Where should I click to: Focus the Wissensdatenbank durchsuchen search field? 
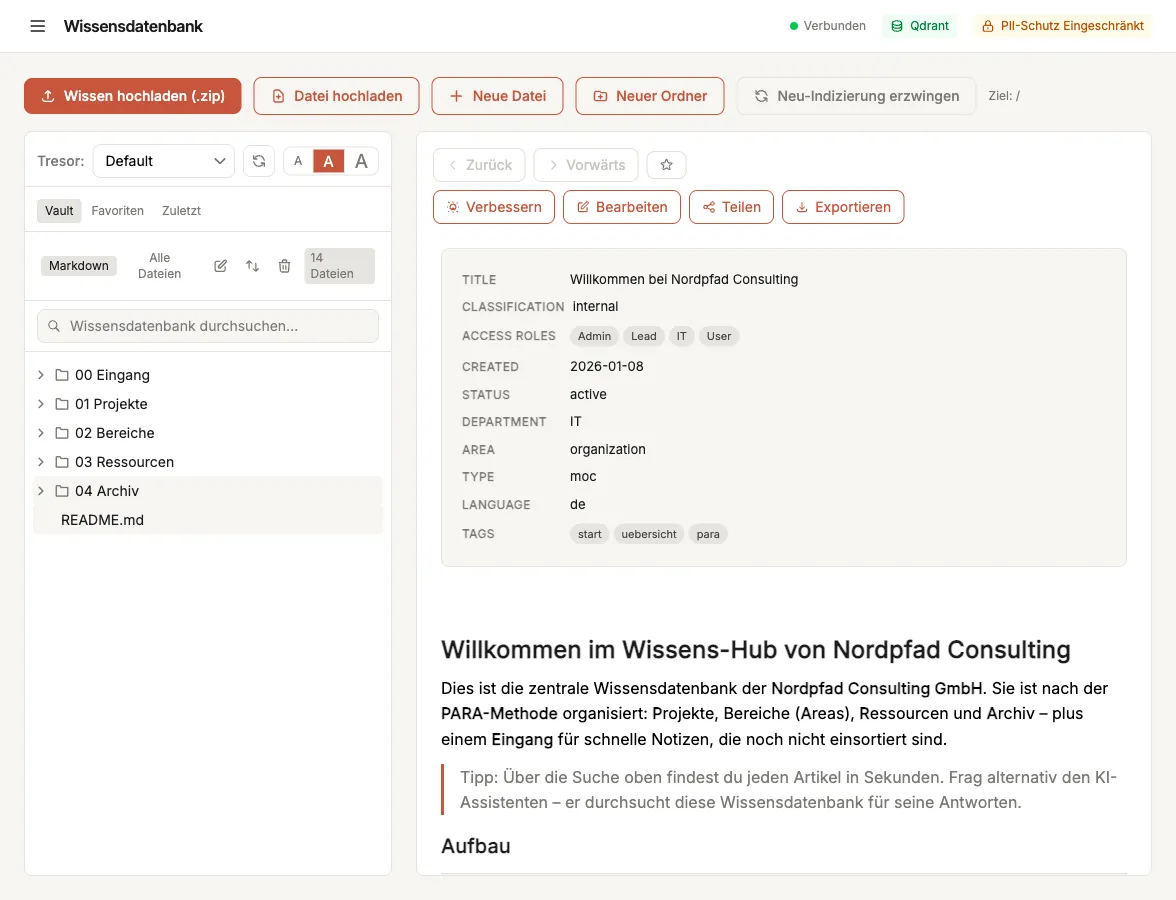(x=208, y=326)
